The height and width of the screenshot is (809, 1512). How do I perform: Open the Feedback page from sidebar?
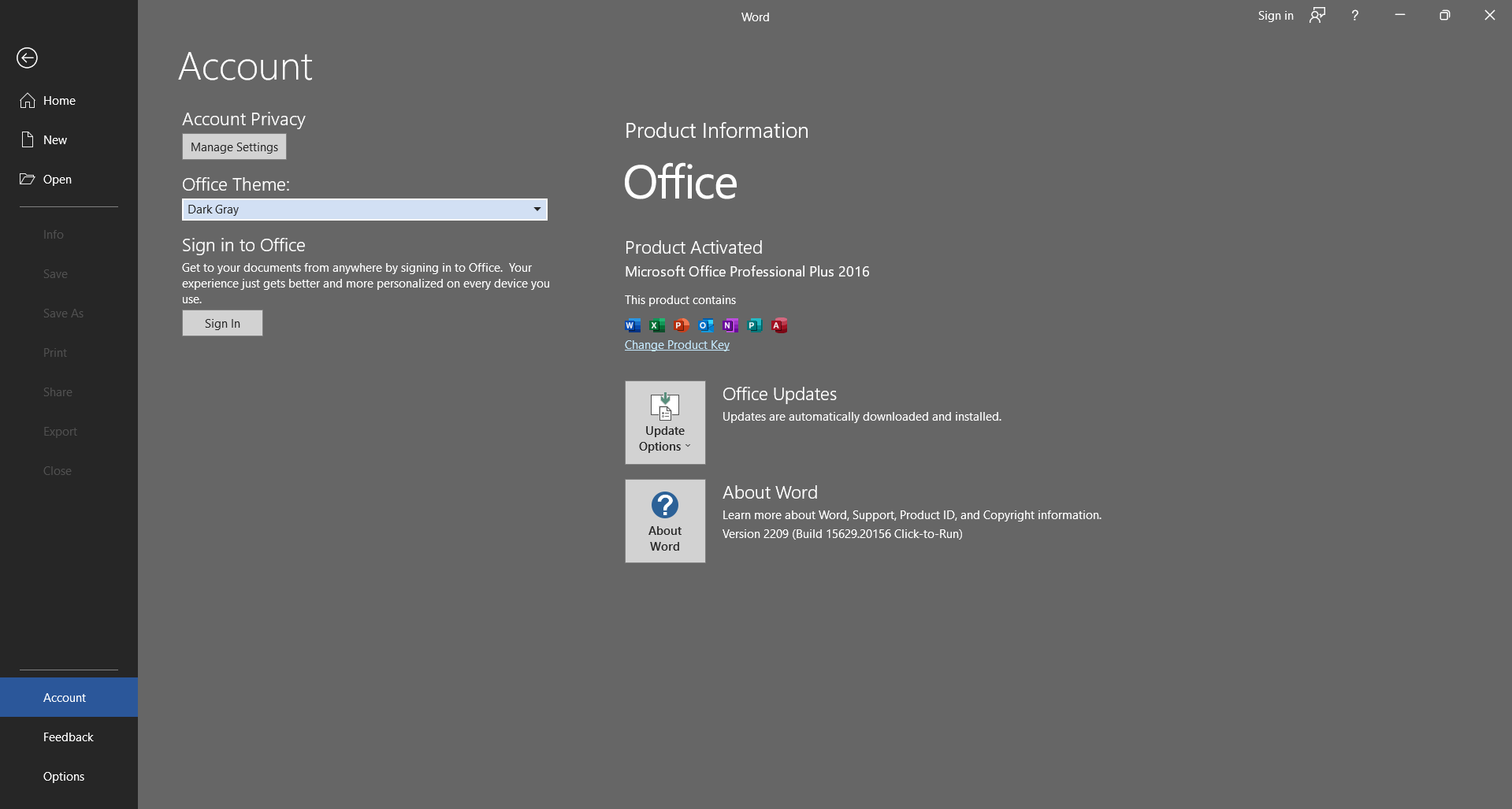(x=69, y=737)
